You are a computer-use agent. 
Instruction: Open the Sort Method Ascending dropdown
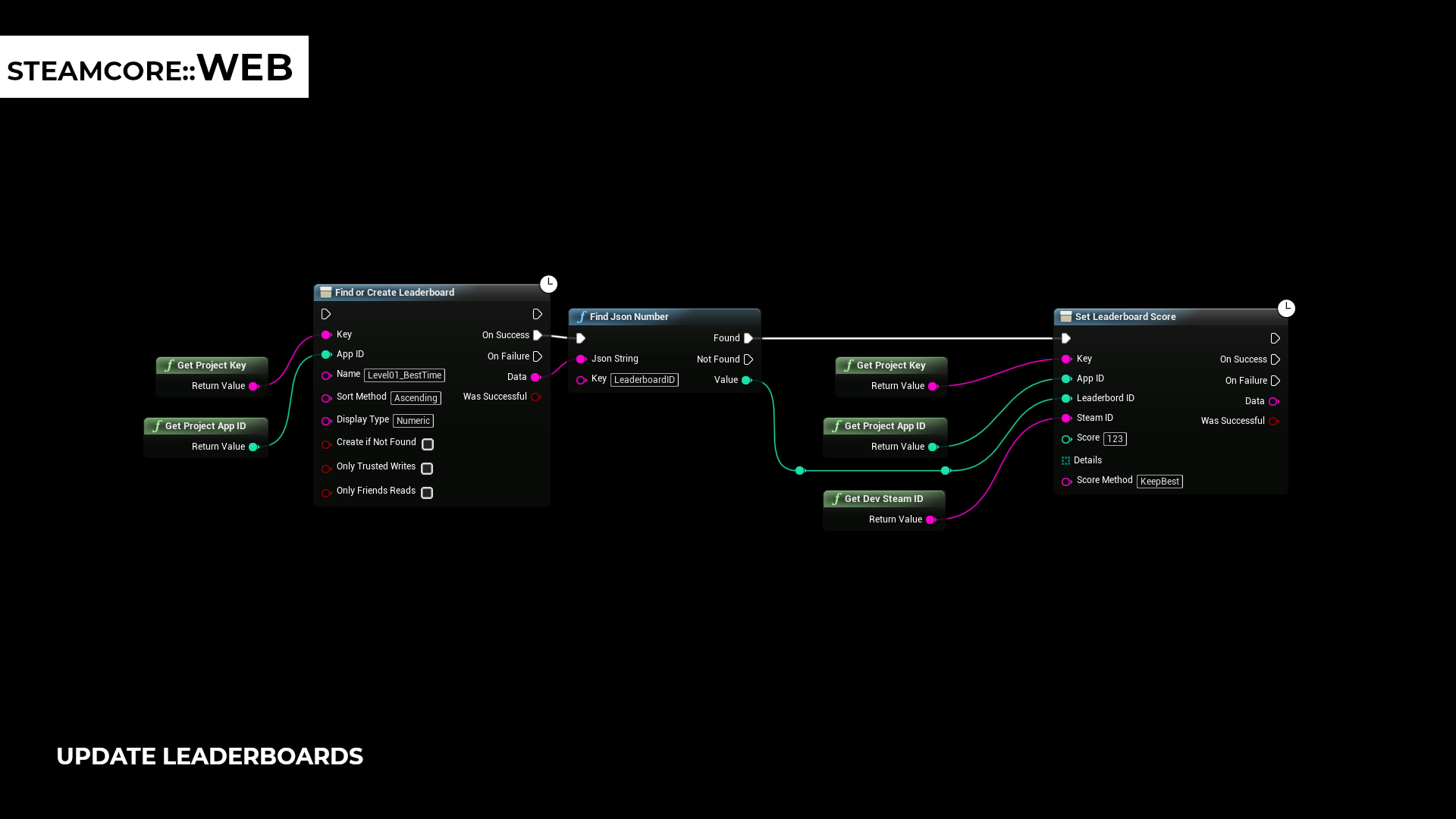pos(416,398)
